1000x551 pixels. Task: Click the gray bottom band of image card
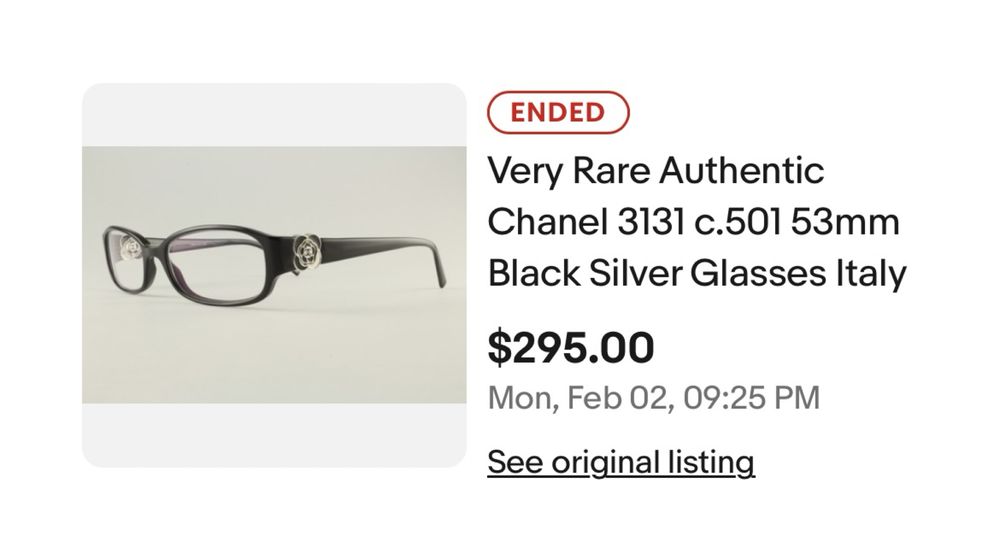click(x=274, y=435)
